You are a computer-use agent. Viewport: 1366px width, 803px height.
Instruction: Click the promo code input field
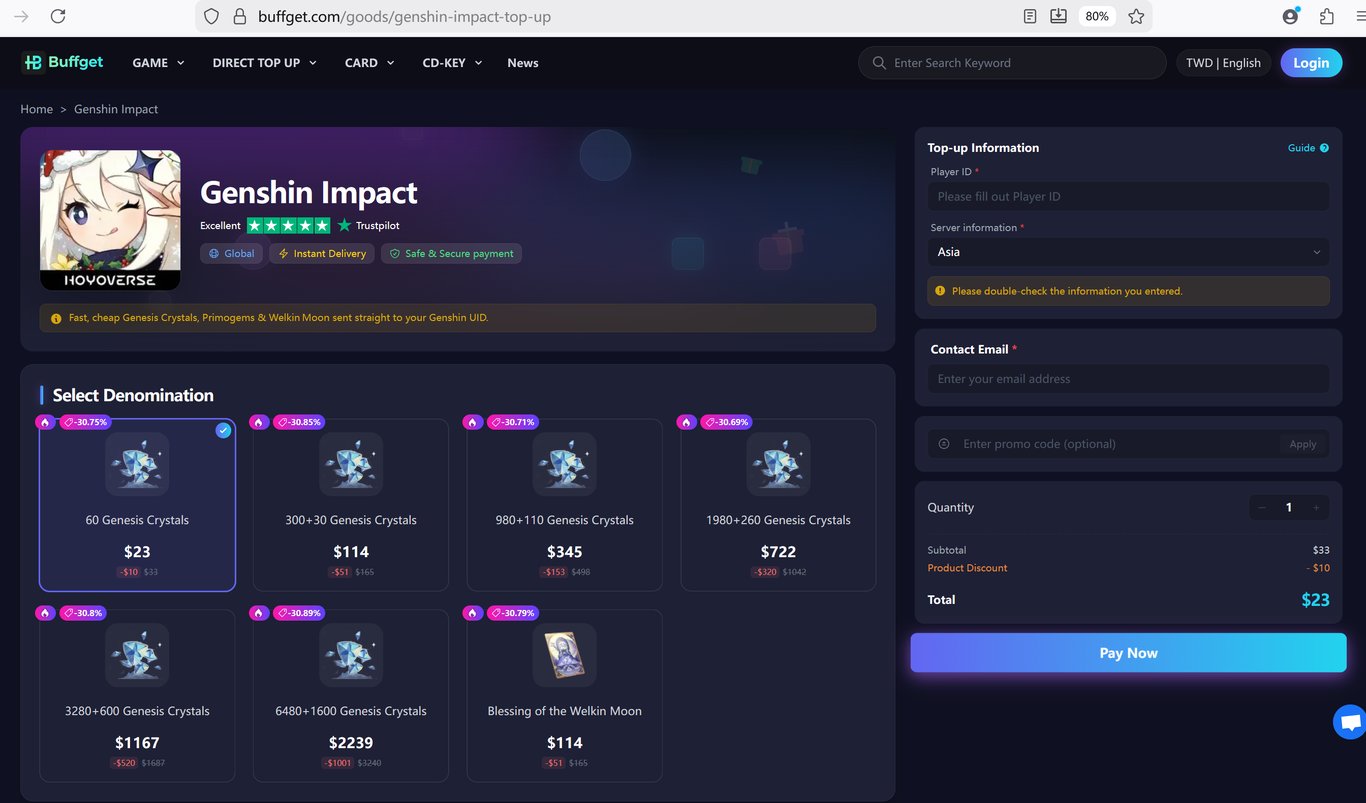pyautogui.click(x=1118, y=444)
